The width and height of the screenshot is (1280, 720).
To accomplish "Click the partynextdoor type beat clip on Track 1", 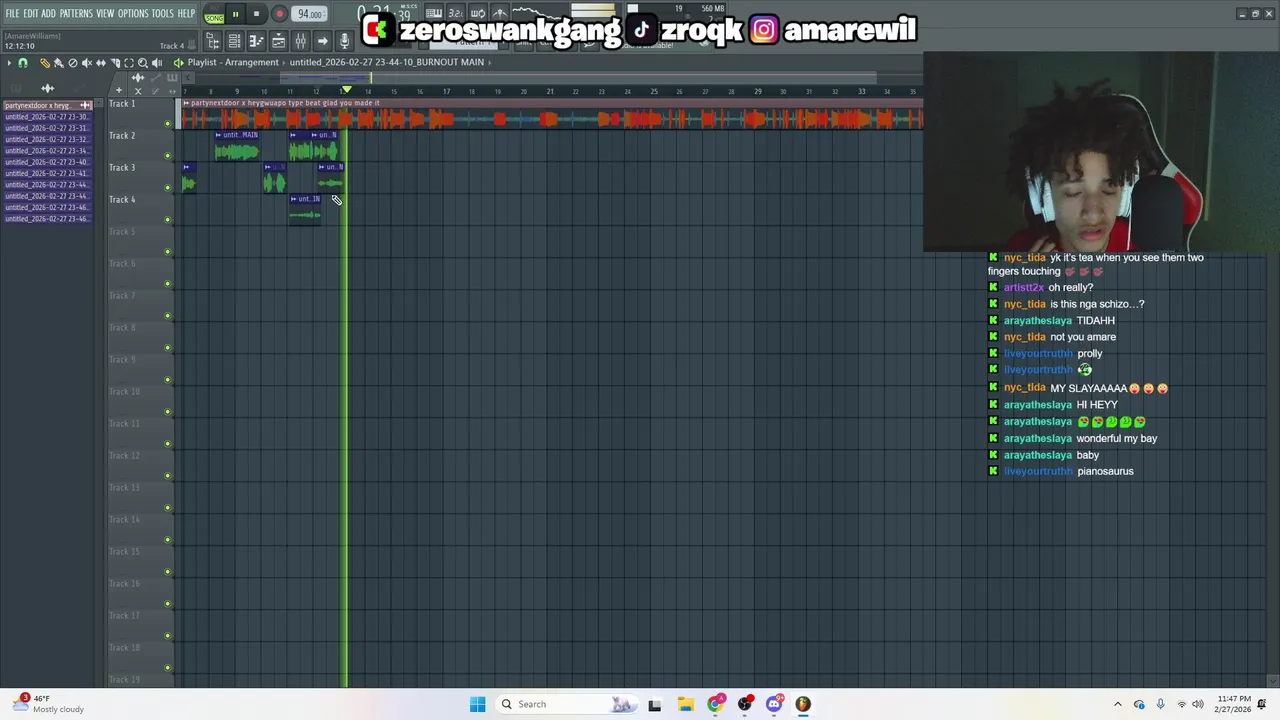I will pos(550,115).
